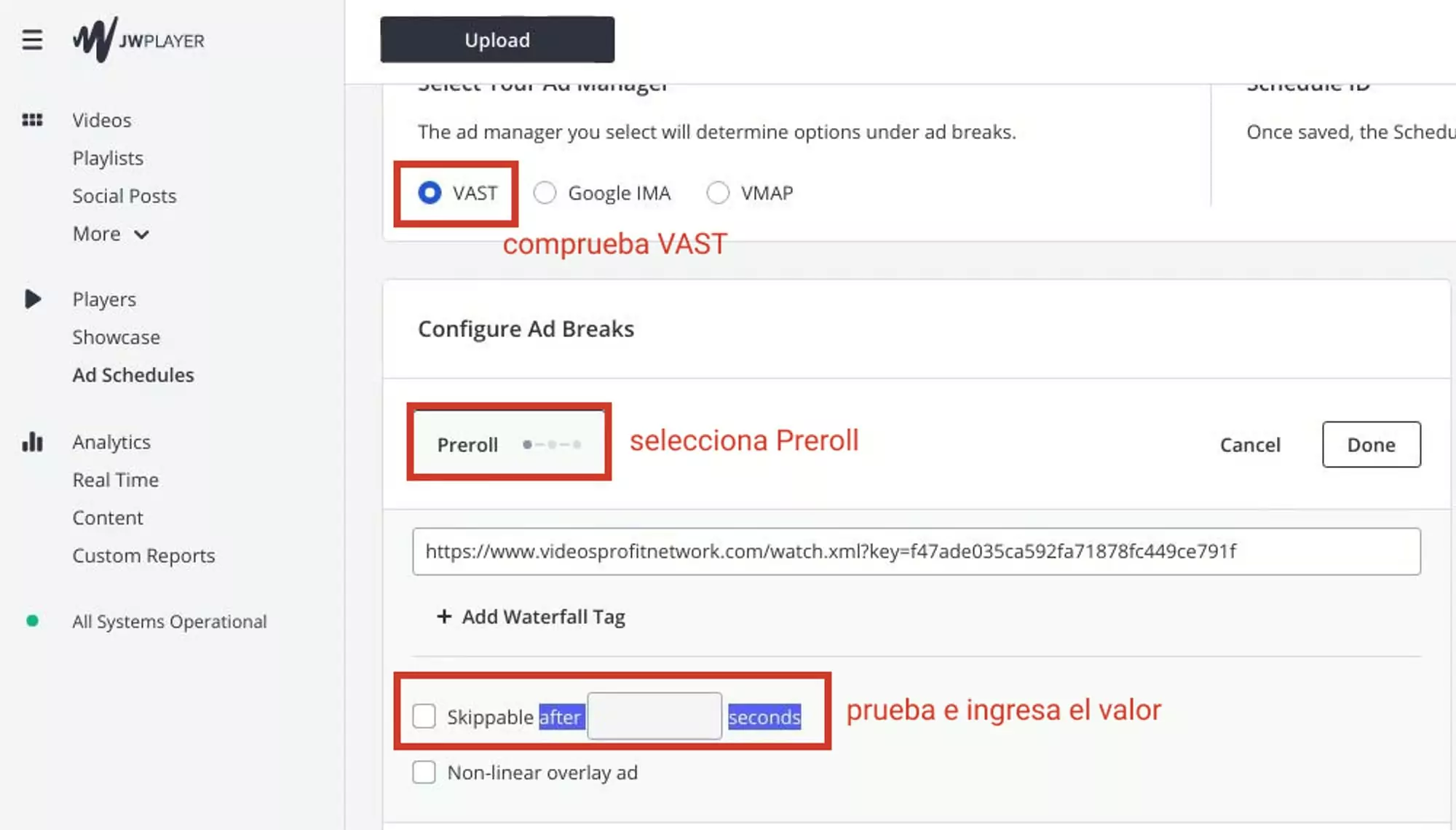Click Upload button at top

[496, 40]
